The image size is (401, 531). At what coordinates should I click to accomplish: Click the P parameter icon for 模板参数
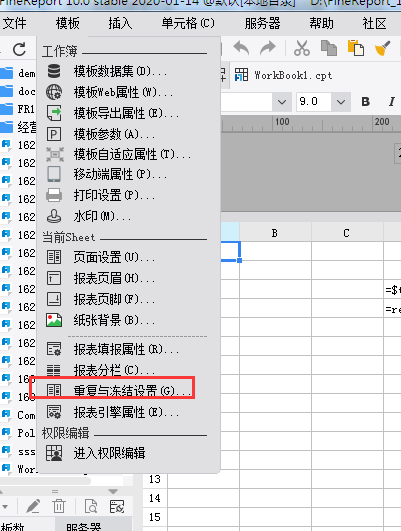pos(54,134)
